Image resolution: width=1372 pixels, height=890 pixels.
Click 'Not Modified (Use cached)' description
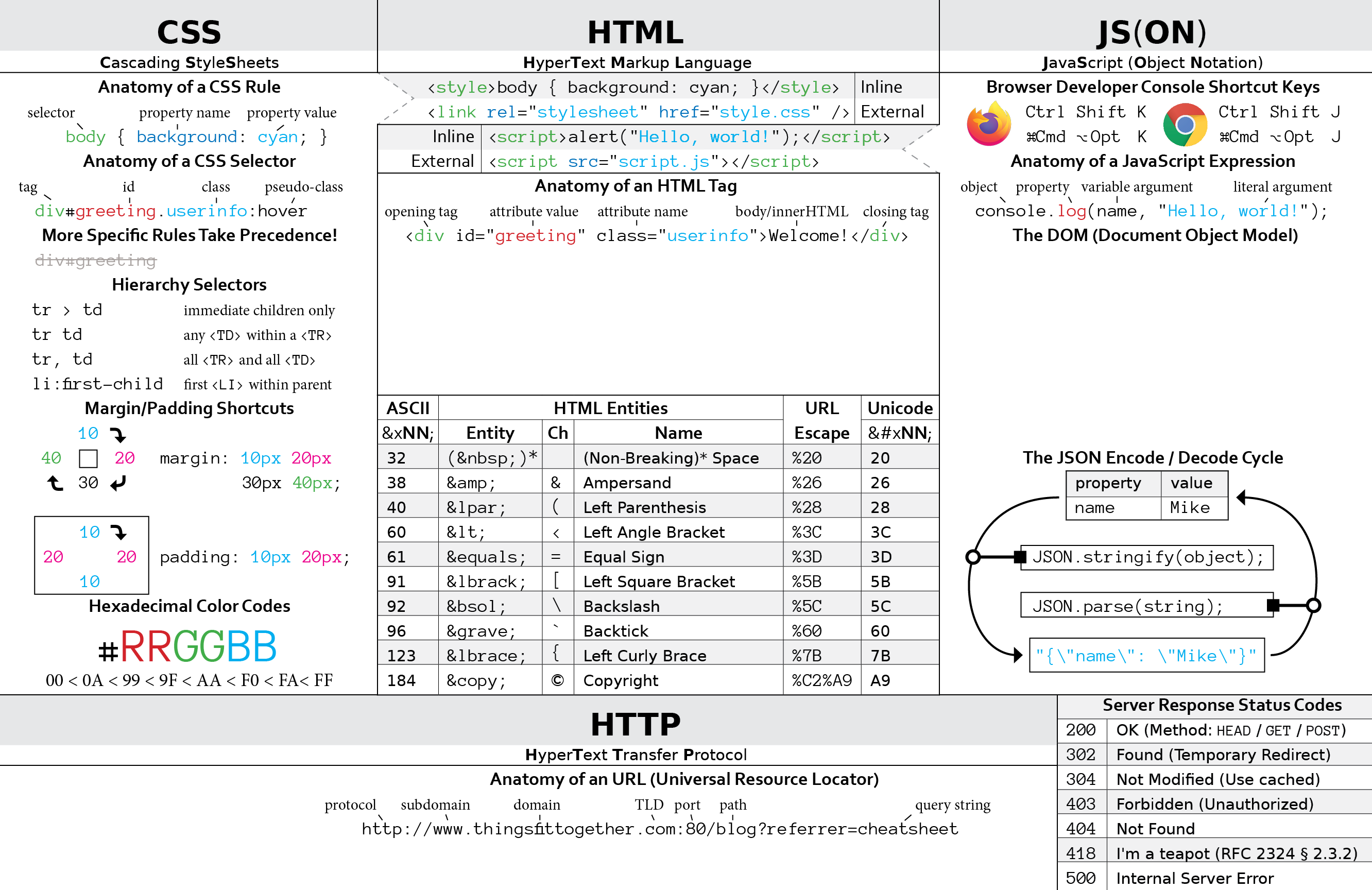point(1218,780)
